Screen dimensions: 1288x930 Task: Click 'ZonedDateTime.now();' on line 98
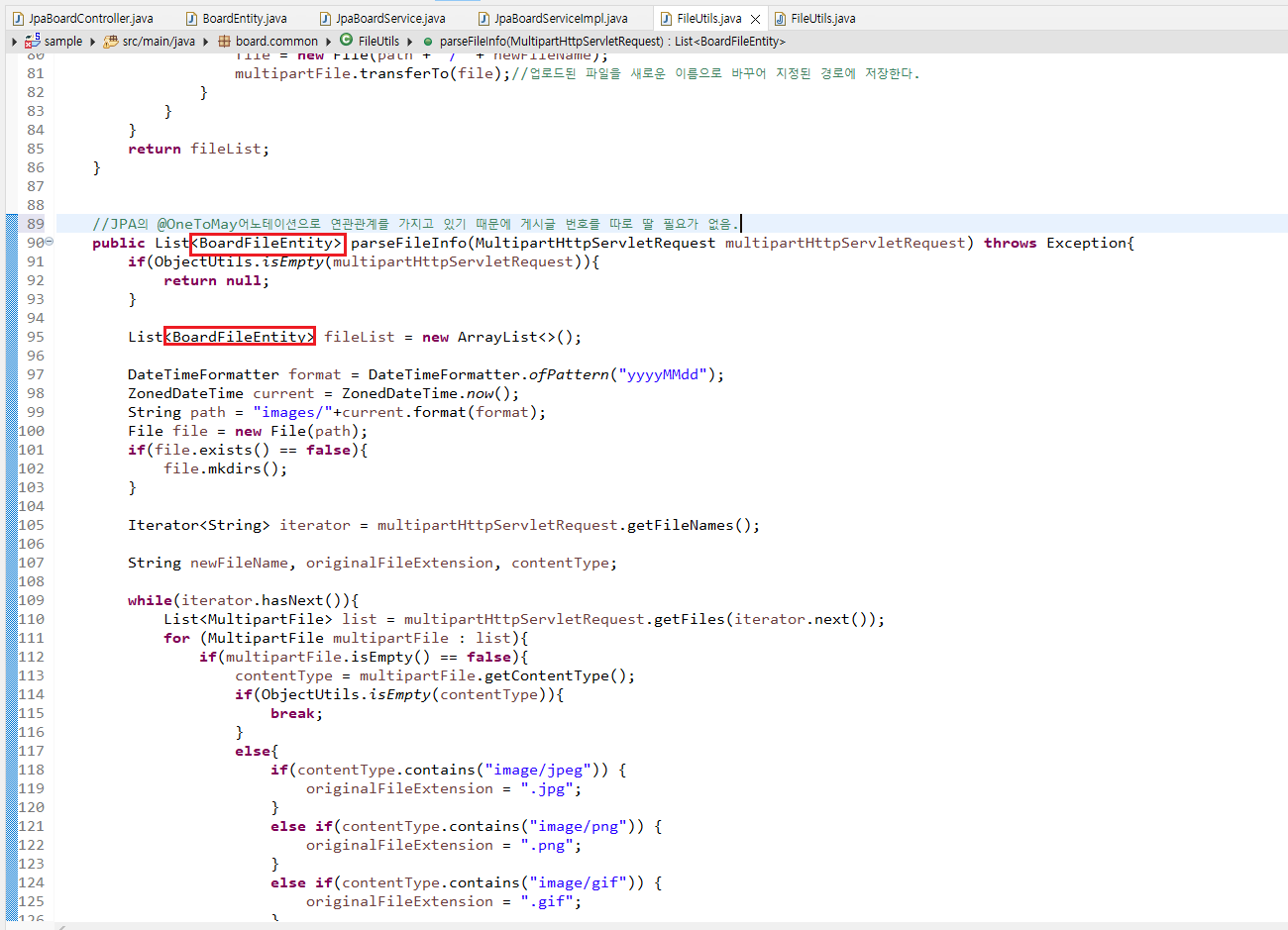point(430,393)
